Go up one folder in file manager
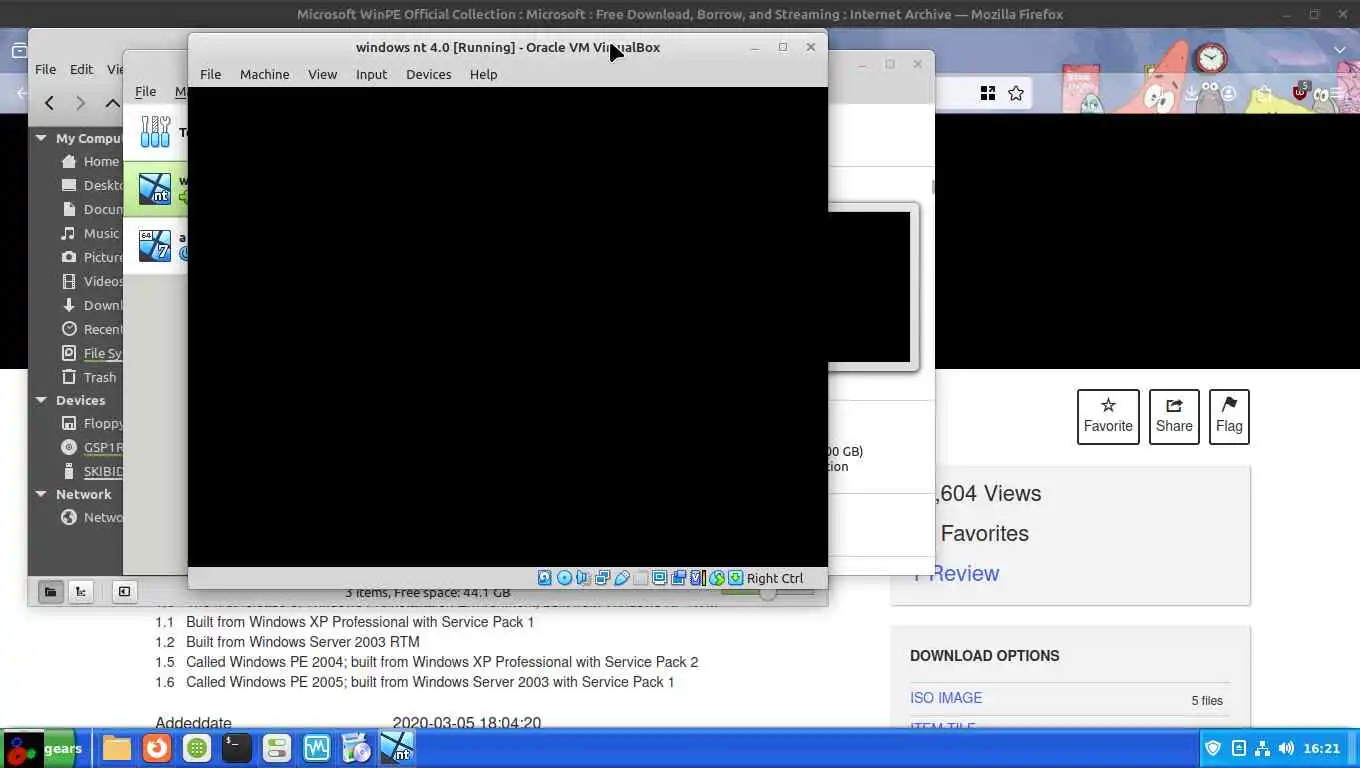1360x768 pixels. coord(112,102)
